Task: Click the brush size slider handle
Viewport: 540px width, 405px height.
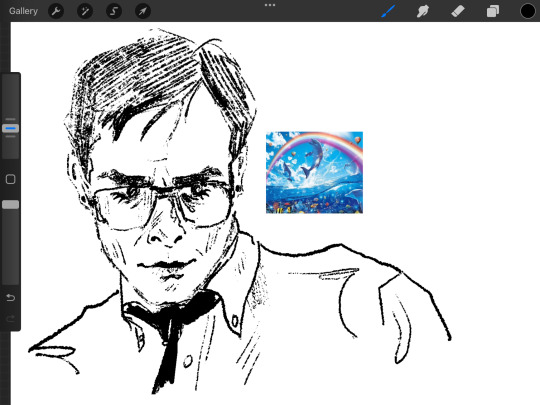Action: [x=10, y=128]
